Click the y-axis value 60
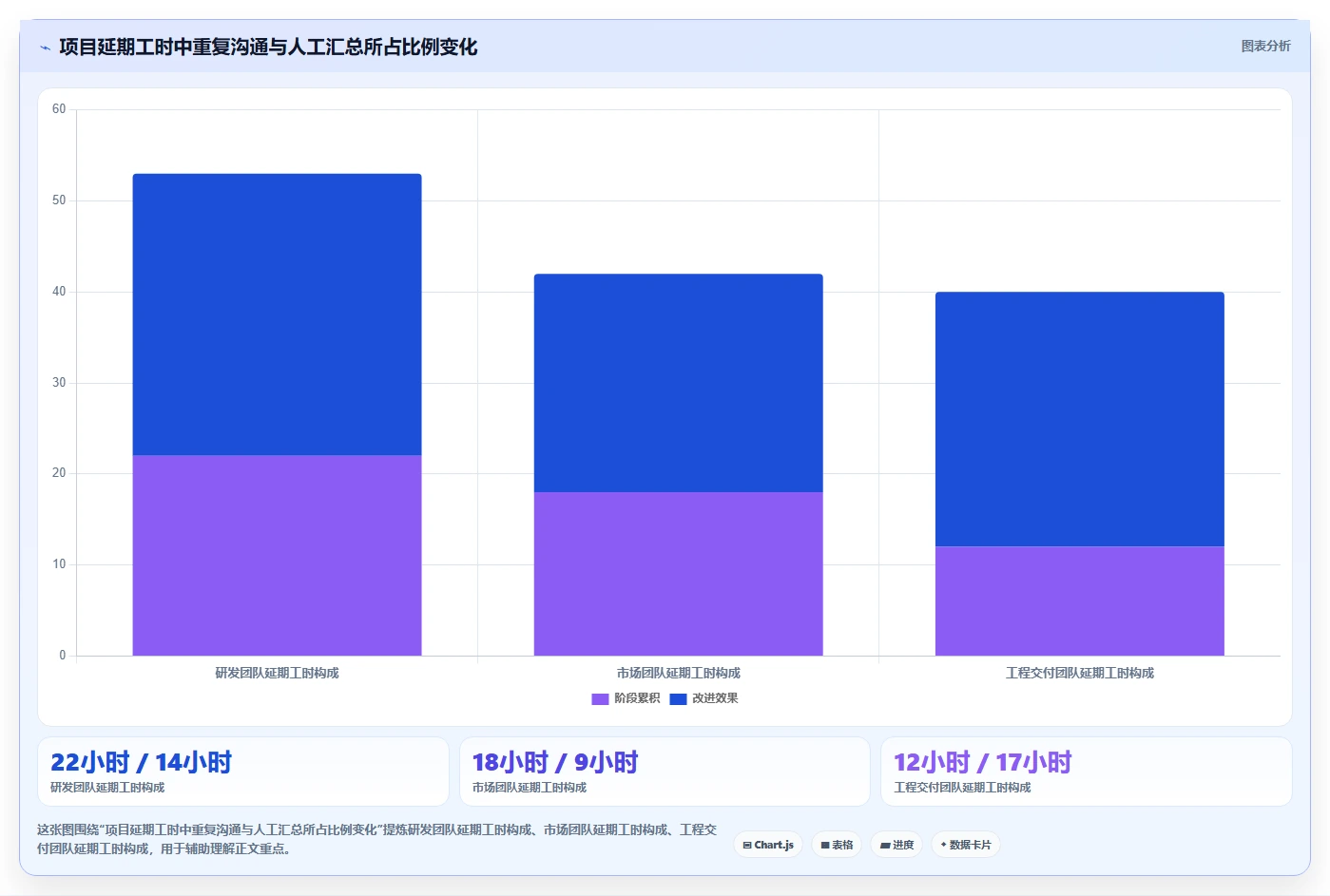Viewport: 1330px width, 896px height. click(x=59, y=109)
